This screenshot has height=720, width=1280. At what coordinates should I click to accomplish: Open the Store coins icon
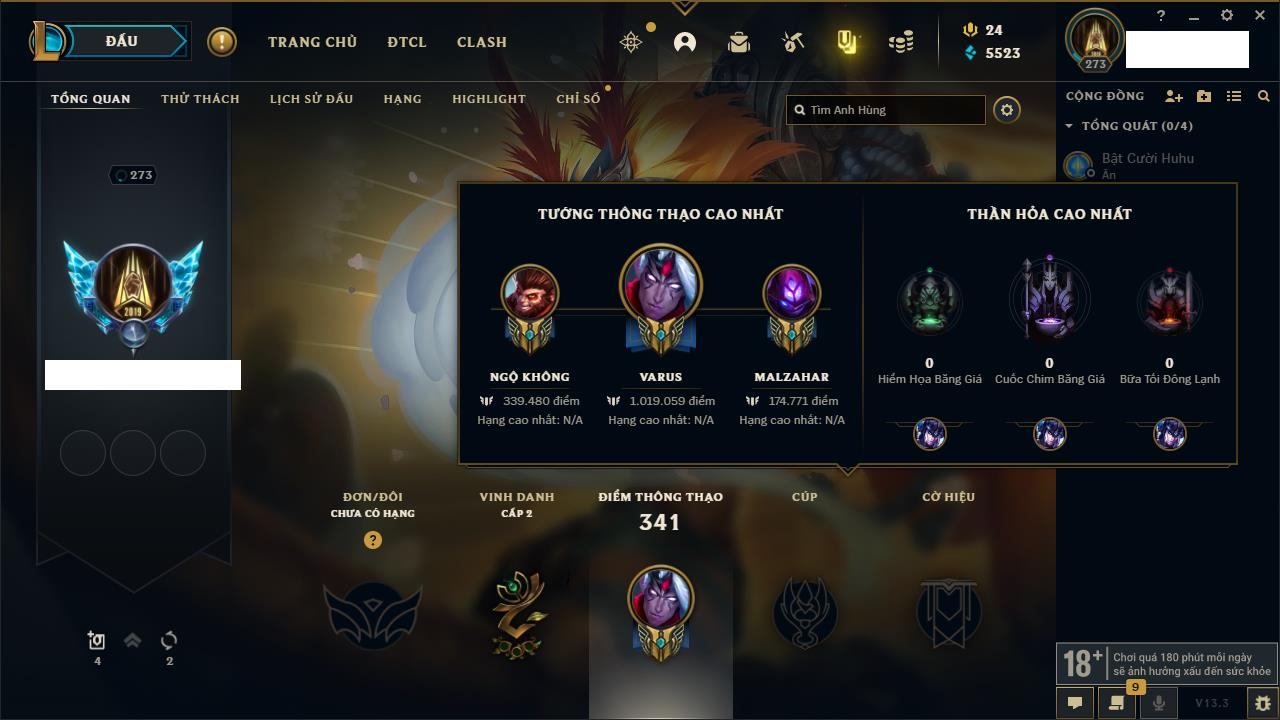pos(901,42)
